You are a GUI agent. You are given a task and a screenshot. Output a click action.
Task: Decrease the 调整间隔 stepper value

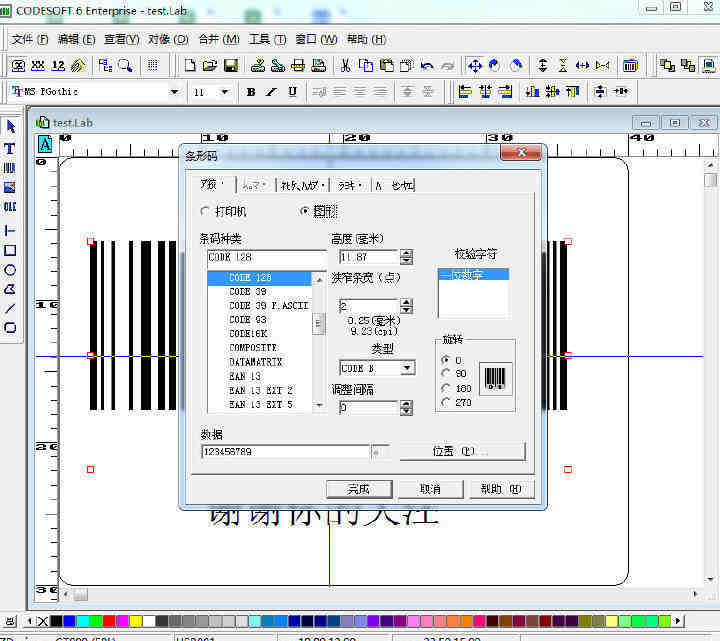pos(406,411)
